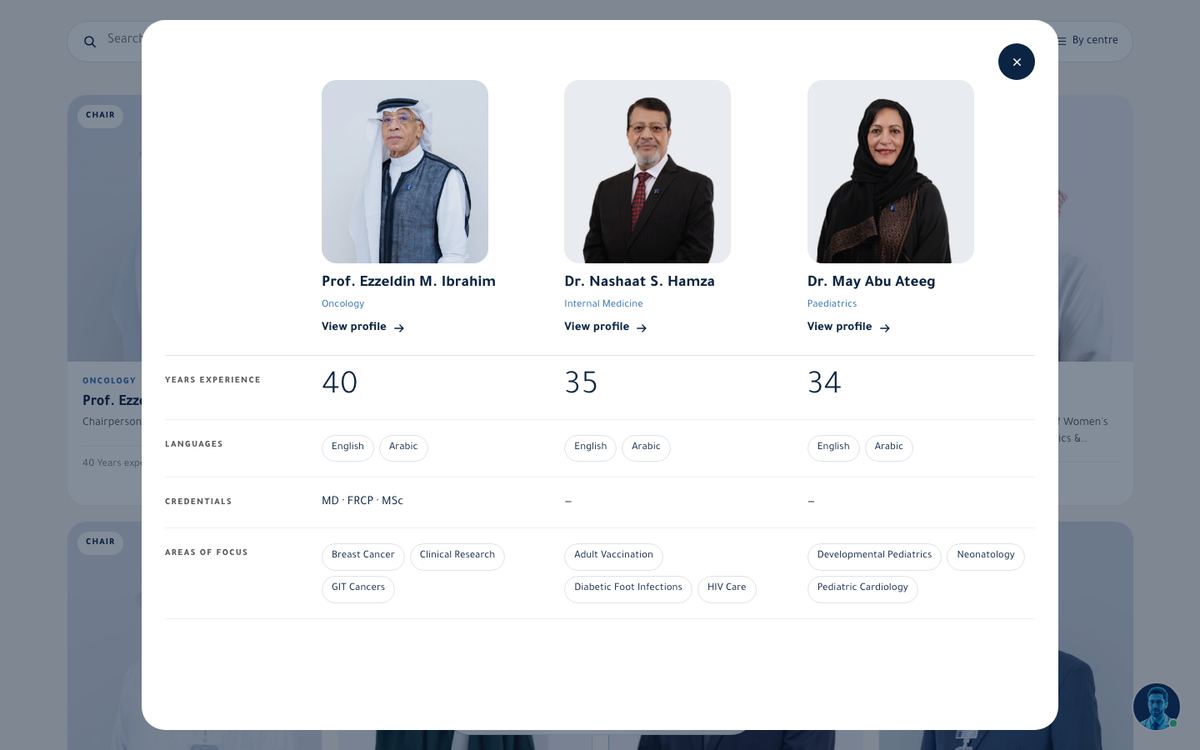
Task: Click the GIT Cancers focus tag
Action: coord(358,589)
